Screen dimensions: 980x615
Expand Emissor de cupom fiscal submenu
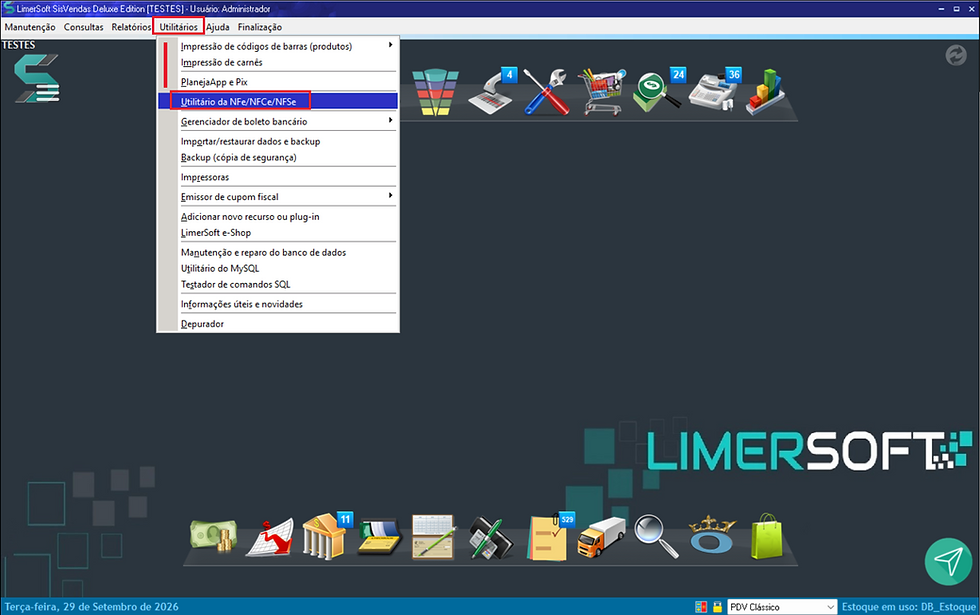[x=279, y=196]
